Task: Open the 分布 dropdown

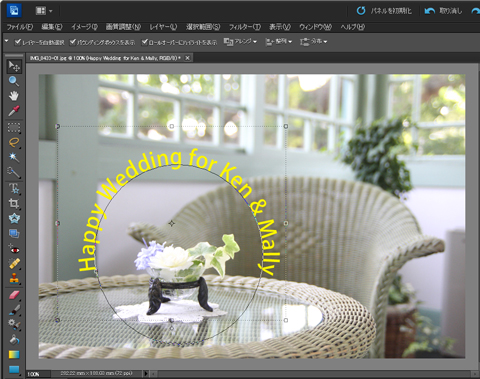Action: click(x=313, y=42)
